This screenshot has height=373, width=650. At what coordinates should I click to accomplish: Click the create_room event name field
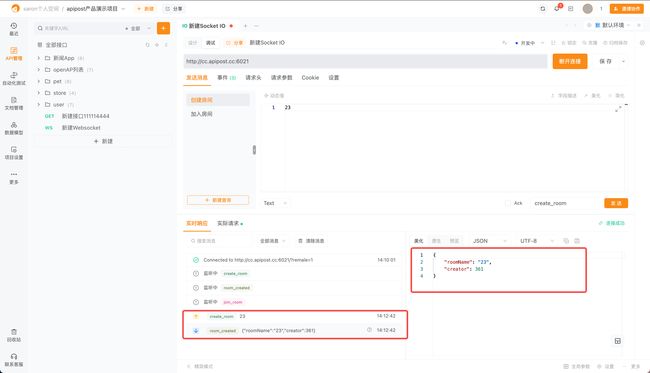coord(565,203)
